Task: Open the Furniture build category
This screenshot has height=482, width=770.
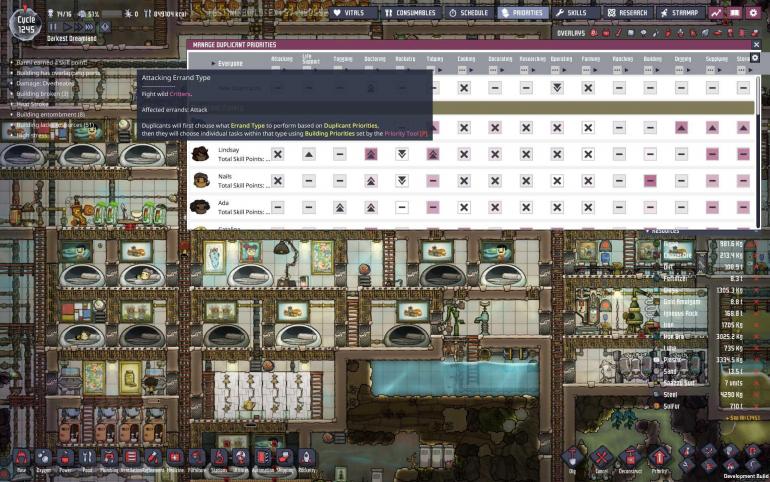Action: pos(196,458)
